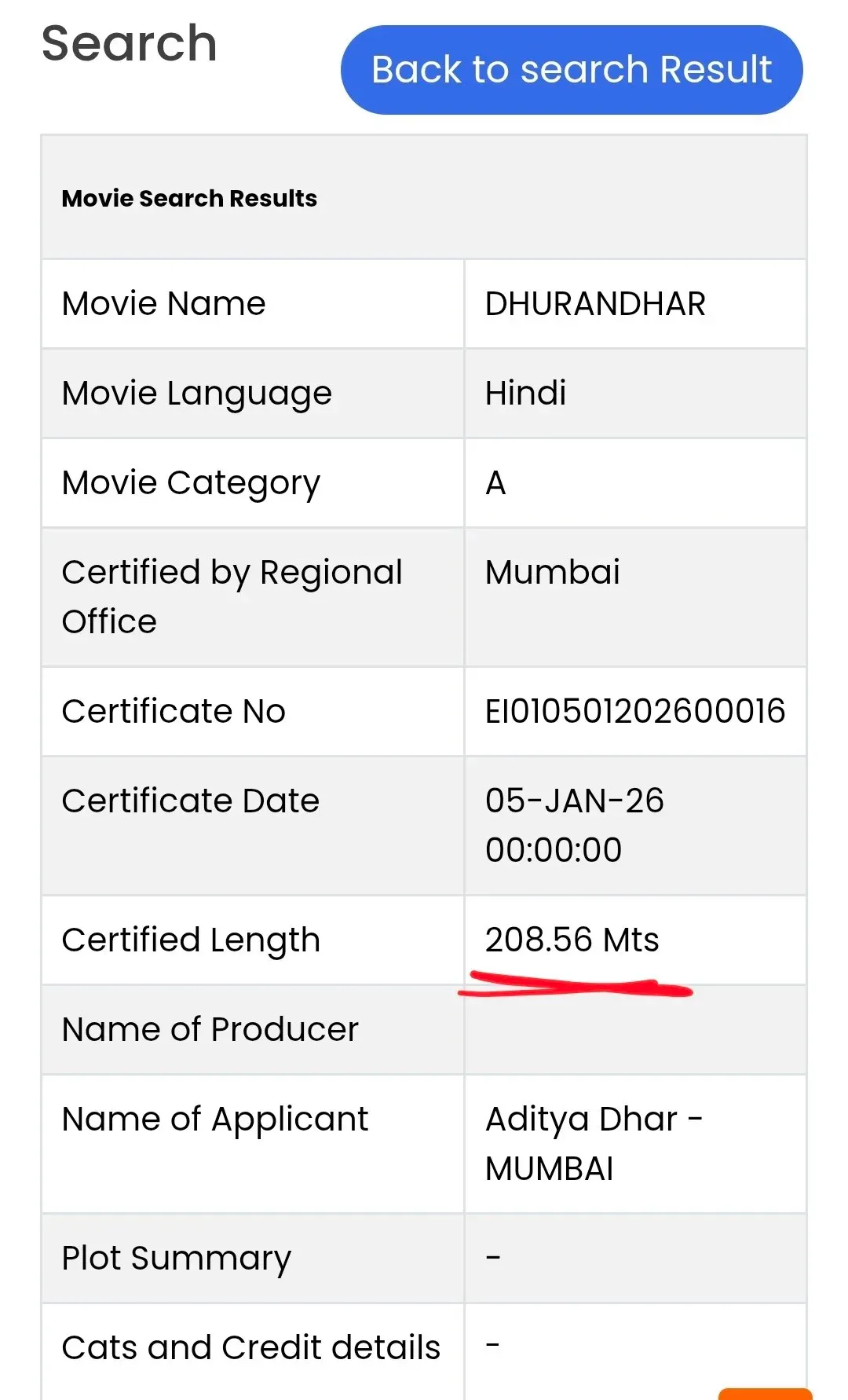Select the Mumbai regional office value
The width and height of the screenshot is (848, 1400).
pos(550,572)
